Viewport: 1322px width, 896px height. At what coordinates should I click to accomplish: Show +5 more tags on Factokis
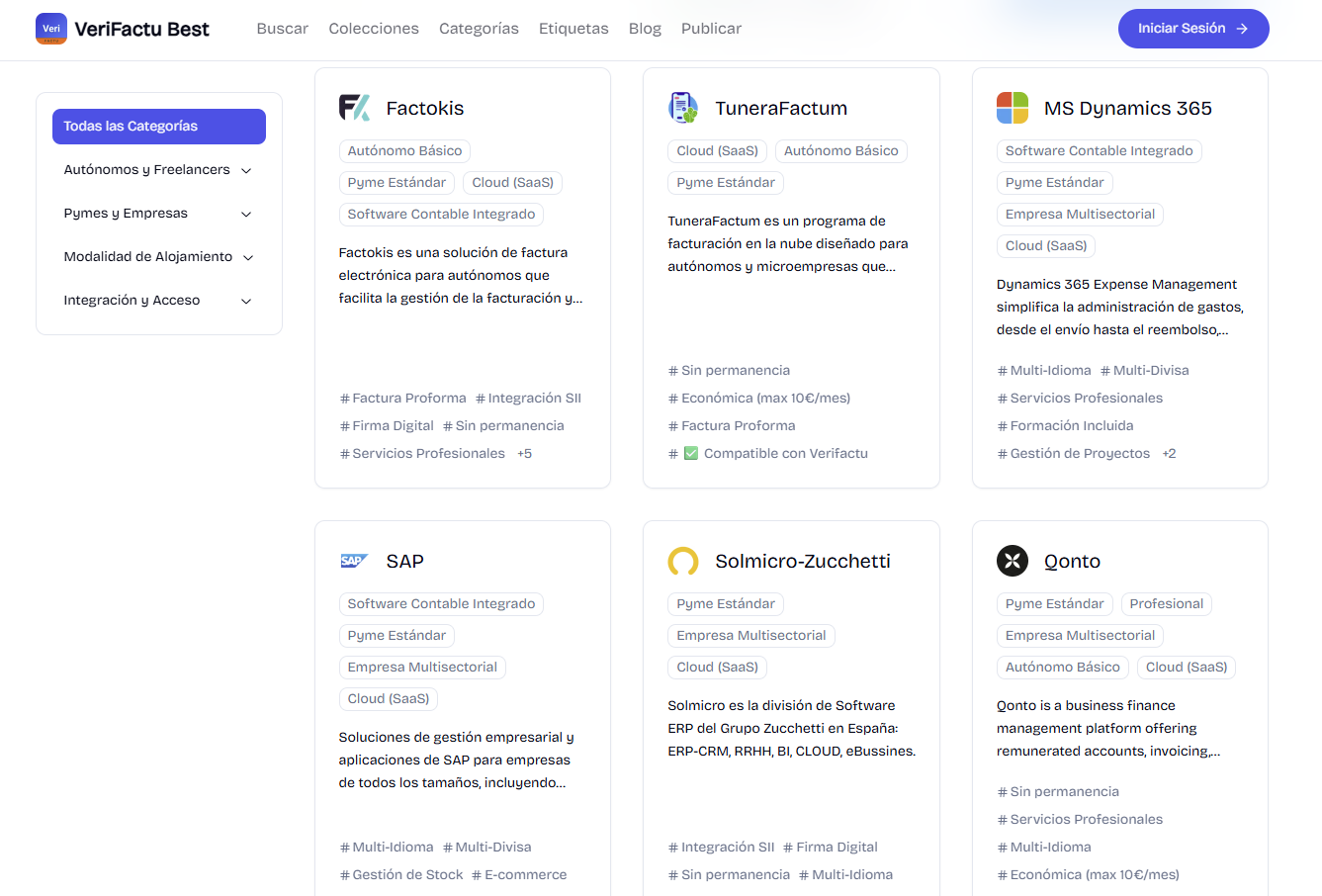tap(524, 454)
